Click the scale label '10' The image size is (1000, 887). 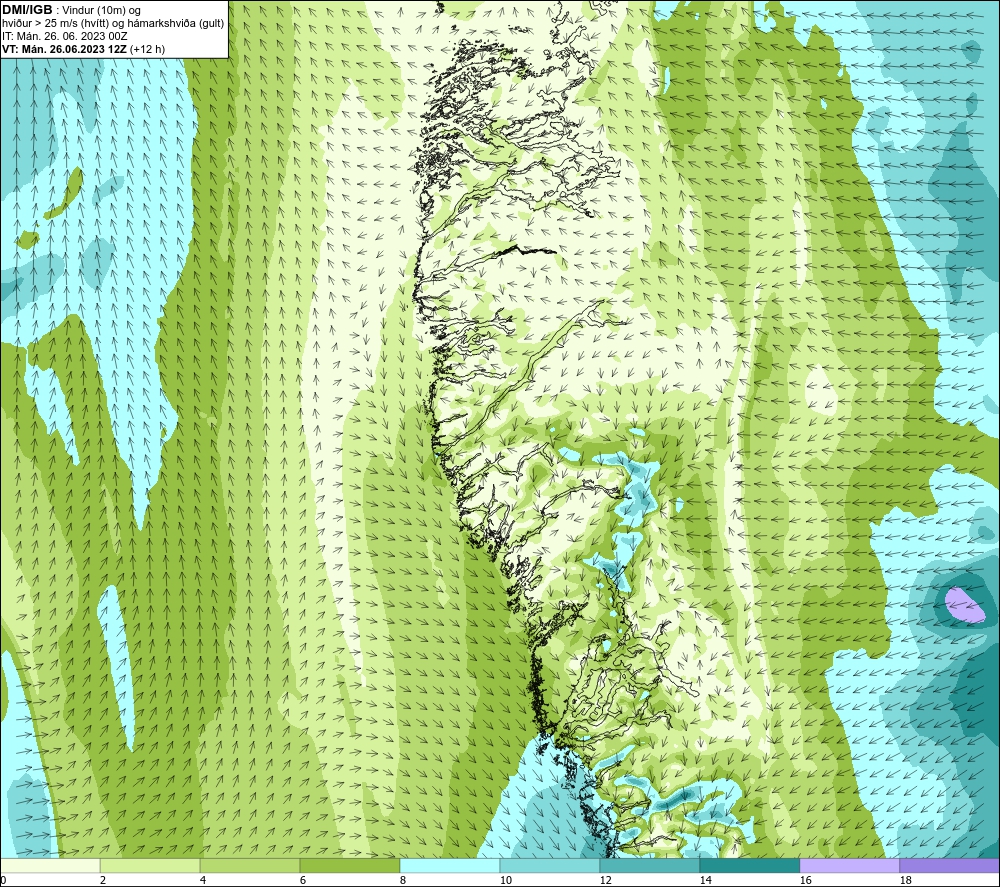tap(506, 880)
